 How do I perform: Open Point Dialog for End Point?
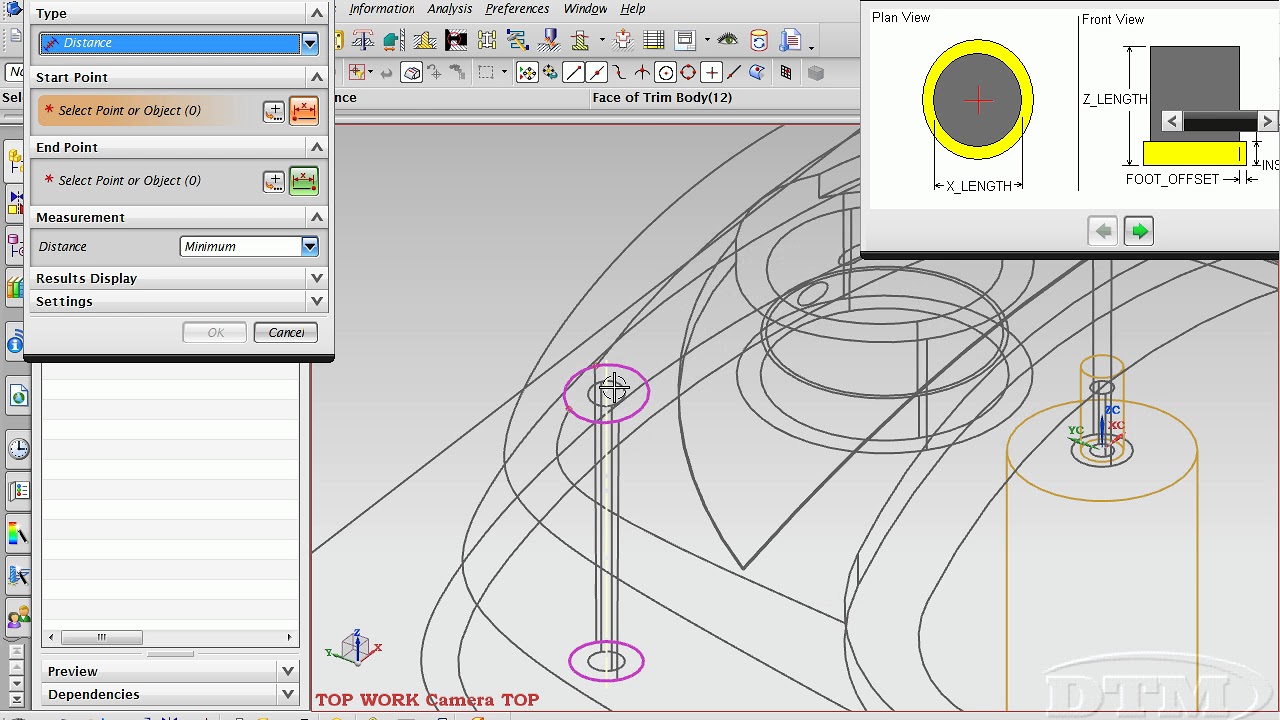tap(274, 181)
